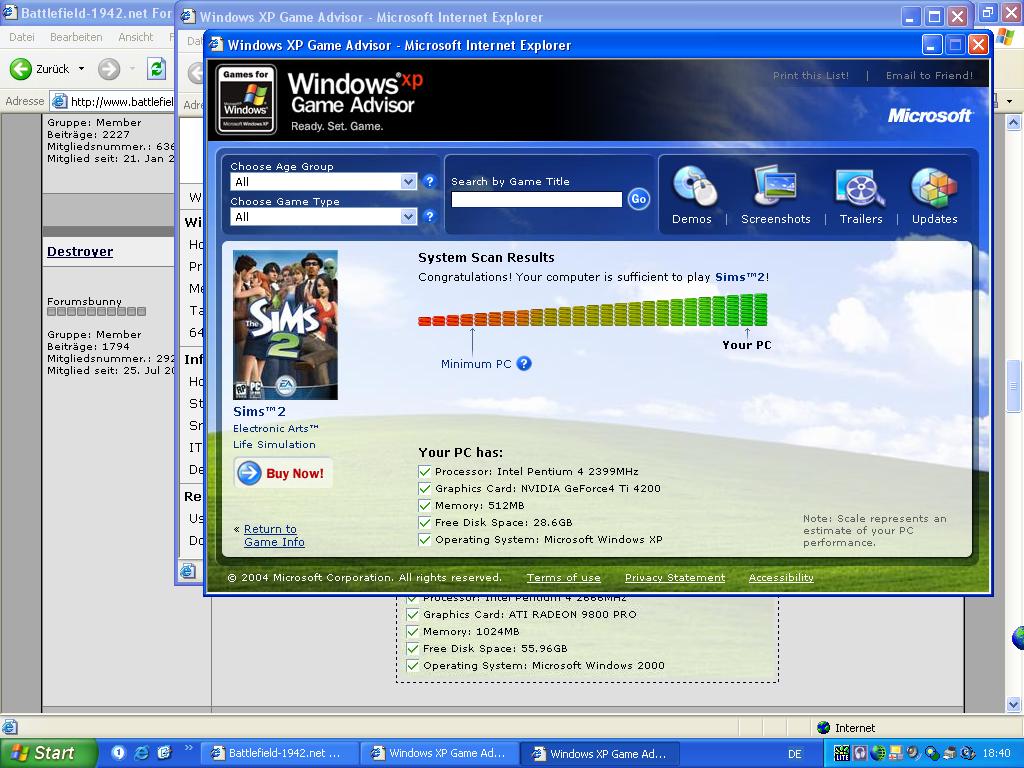Toggle the Memory 512MB checkbox

[424, 505]
